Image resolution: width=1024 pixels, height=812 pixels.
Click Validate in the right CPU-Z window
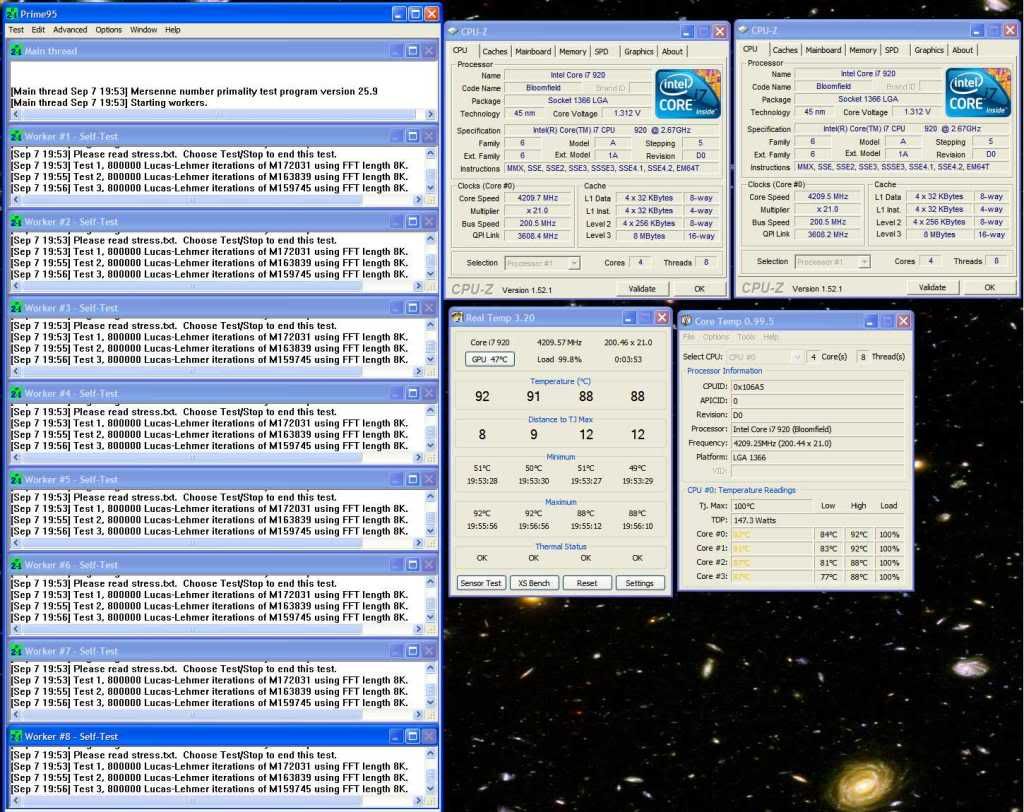tap(932, 287)
